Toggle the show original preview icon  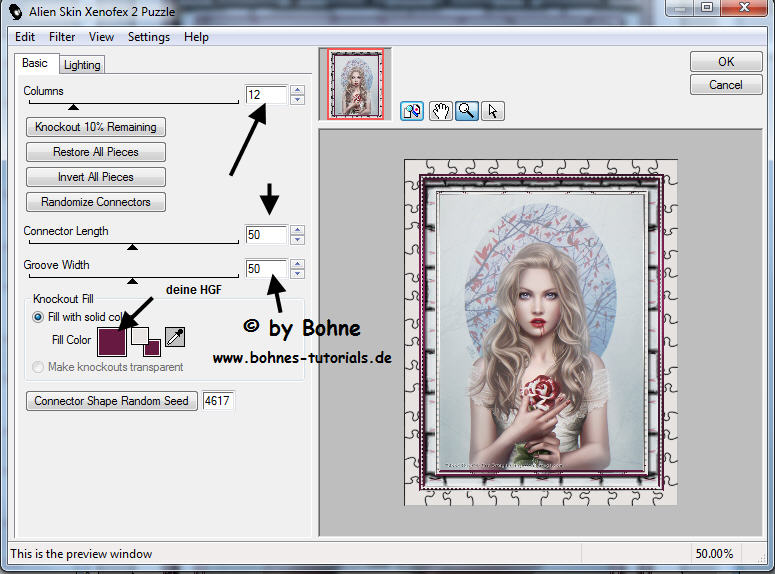[412, 111]
